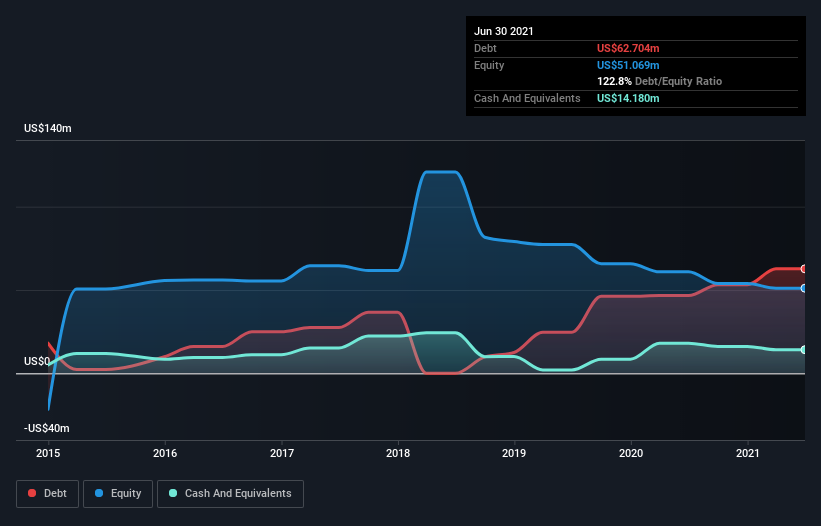The height and width of the screenshot is (526, 821).
Task: Toggle the Cash And Equivalents legend button
Action: [x=230, y=494]
